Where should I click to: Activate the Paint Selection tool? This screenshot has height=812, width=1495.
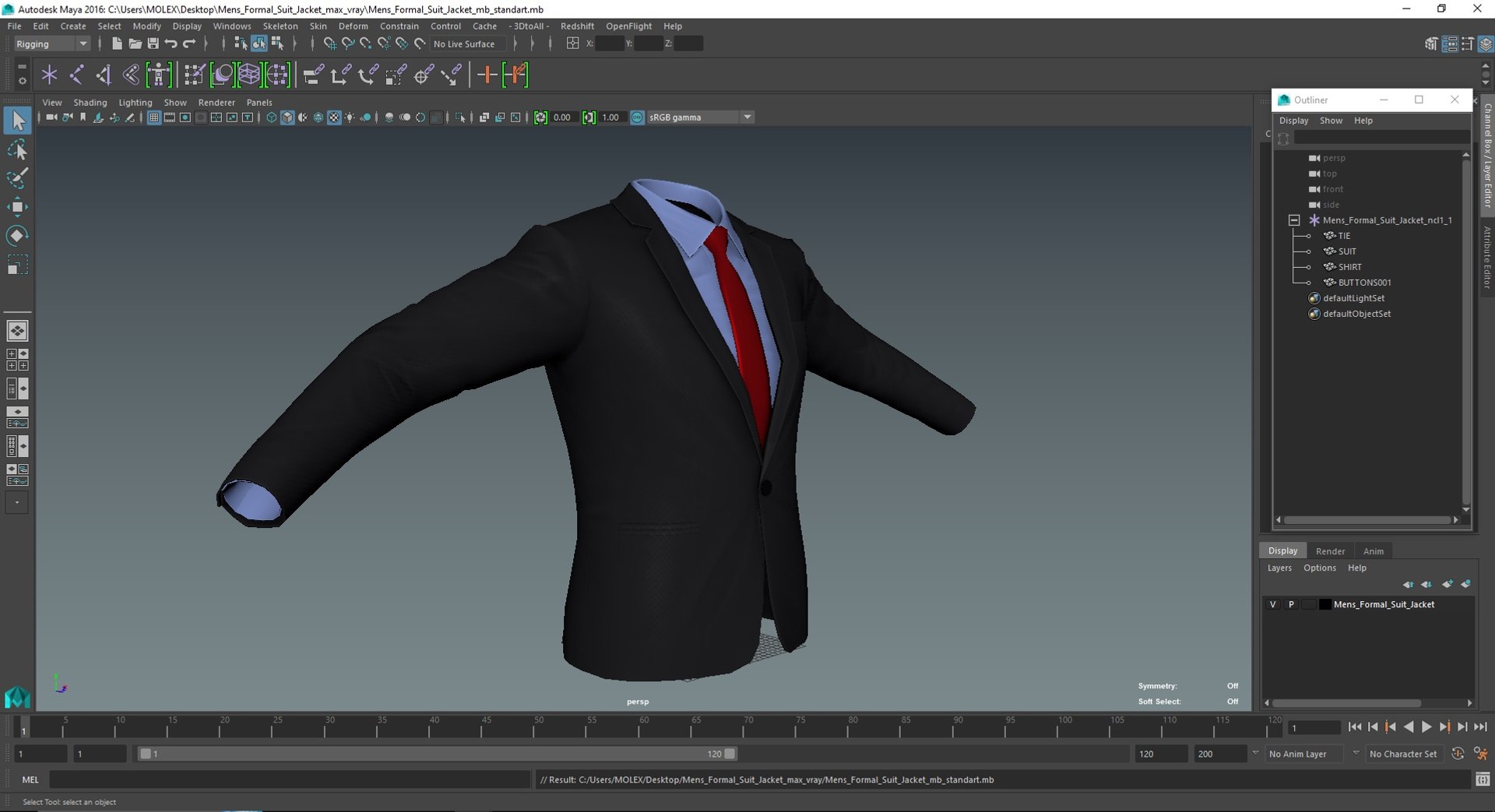[17, 178]
